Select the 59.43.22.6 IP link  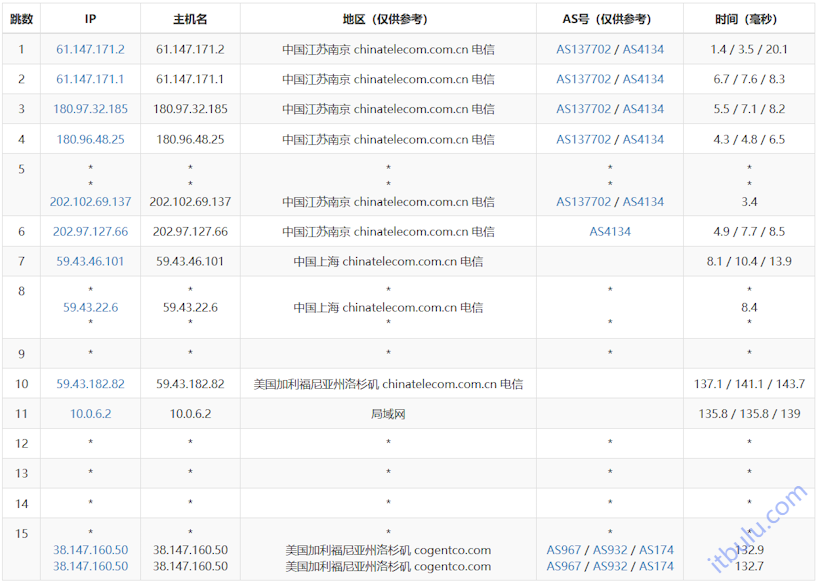(x=91, y=307)
